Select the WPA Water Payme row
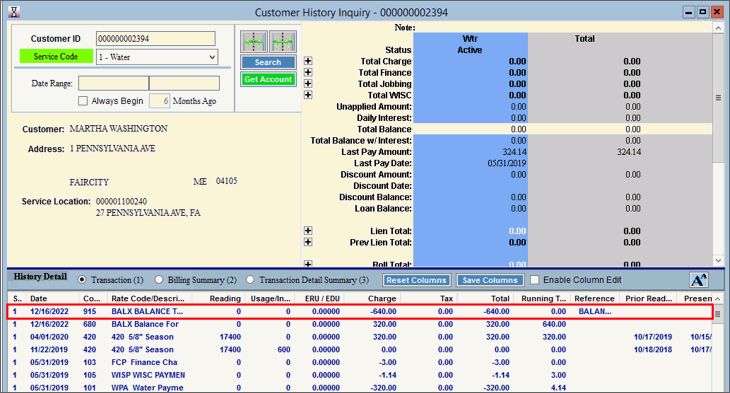This screenshot has height=393, width=730. (359, 387)
